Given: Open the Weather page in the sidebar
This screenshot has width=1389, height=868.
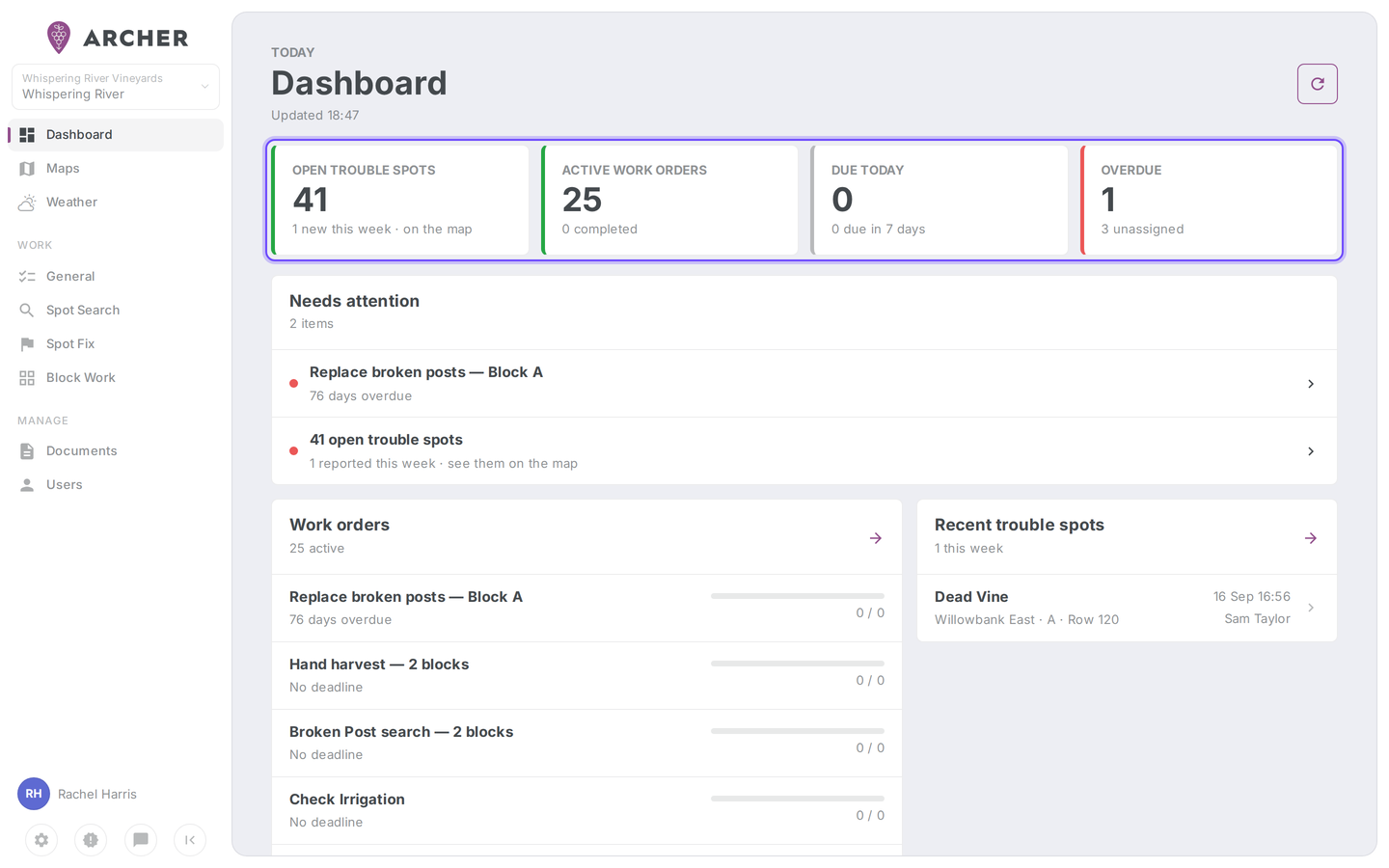Looking at the screenshot, I should point(116,203).
